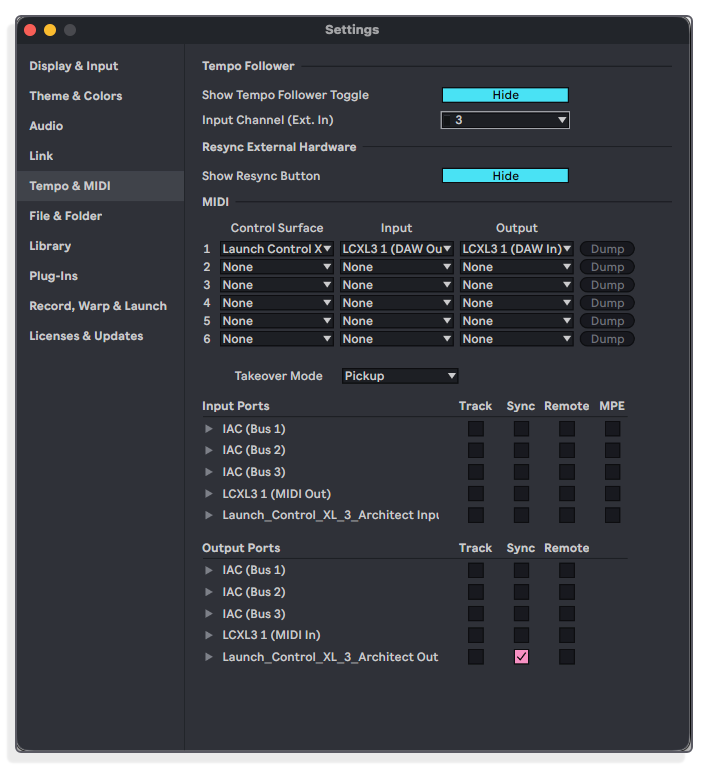
Task: Enable Sync for input IAC (Bus 1)
Action: 521,429
